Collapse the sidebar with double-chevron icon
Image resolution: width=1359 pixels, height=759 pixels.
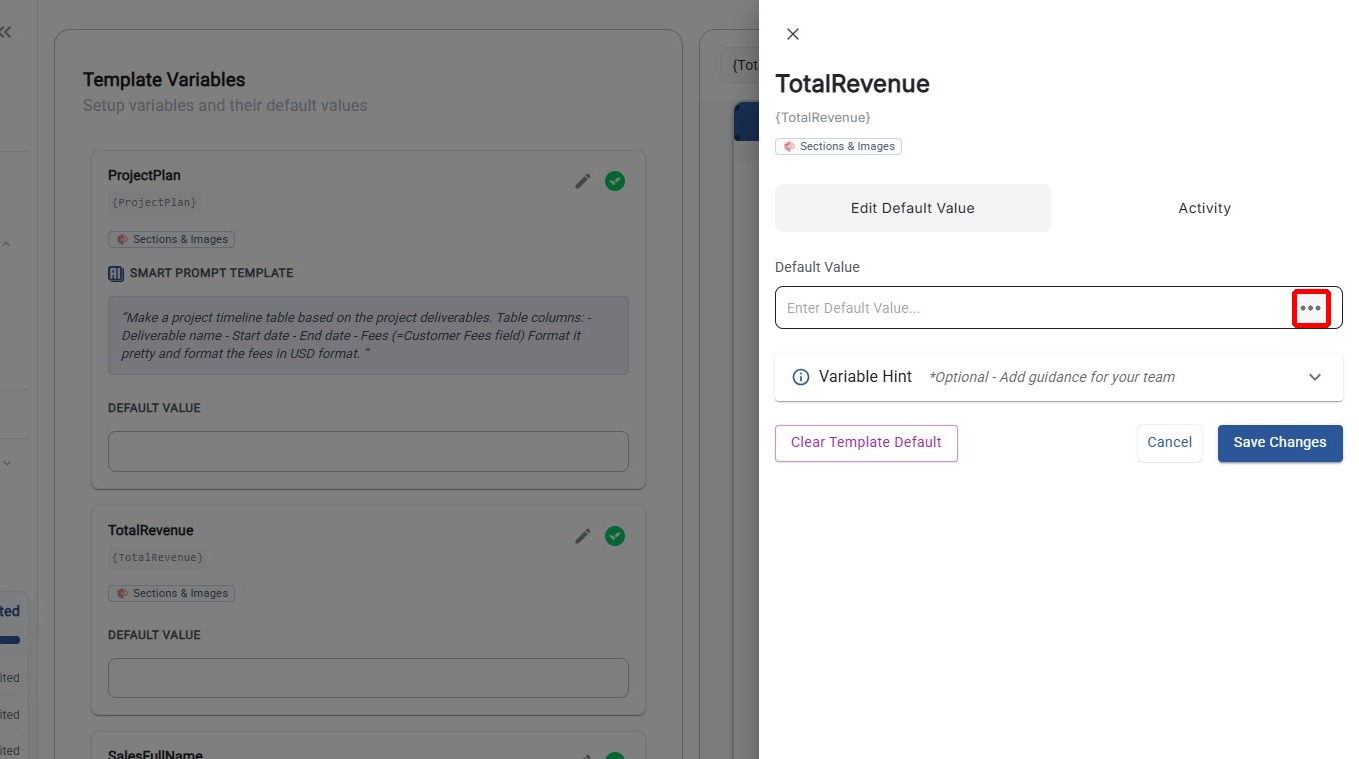pos(6,32)
